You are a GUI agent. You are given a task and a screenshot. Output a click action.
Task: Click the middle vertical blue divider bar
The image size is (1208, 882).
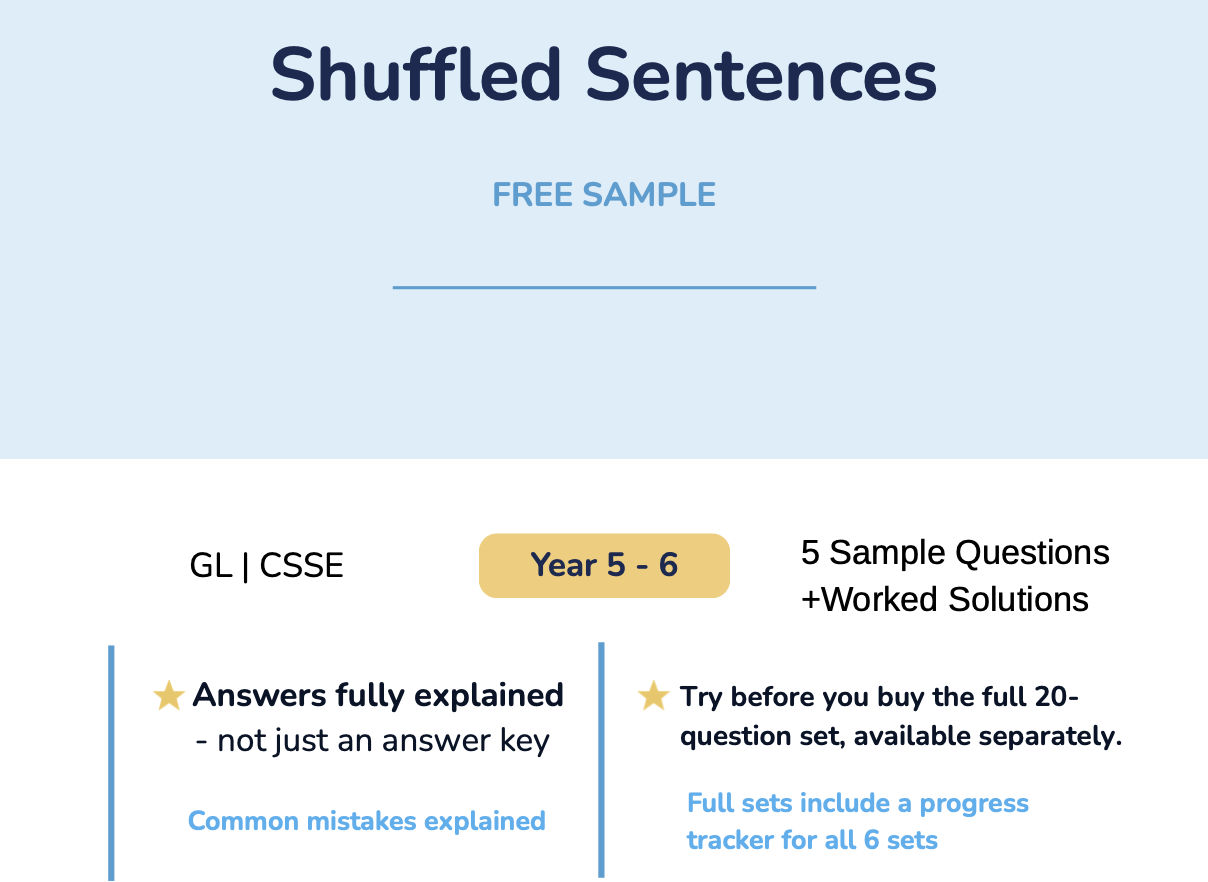click(601, 760)
